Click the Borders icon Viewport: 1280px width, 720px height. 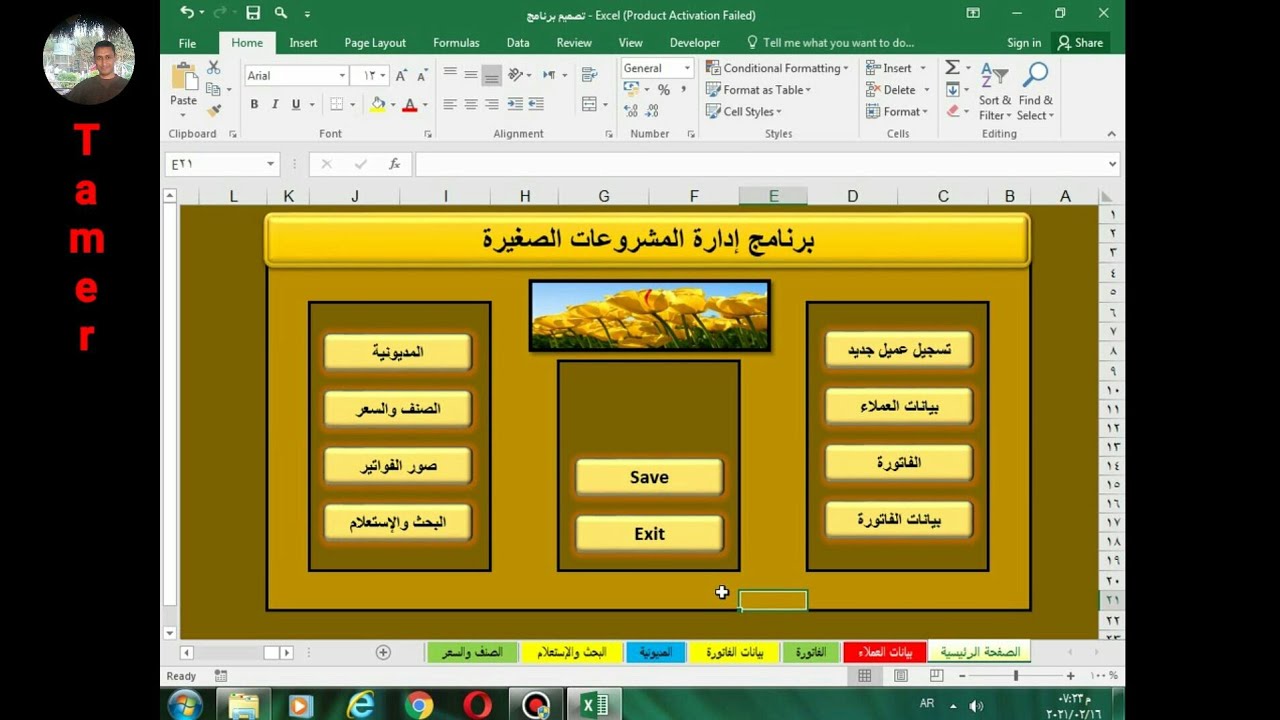coord(336,104)
